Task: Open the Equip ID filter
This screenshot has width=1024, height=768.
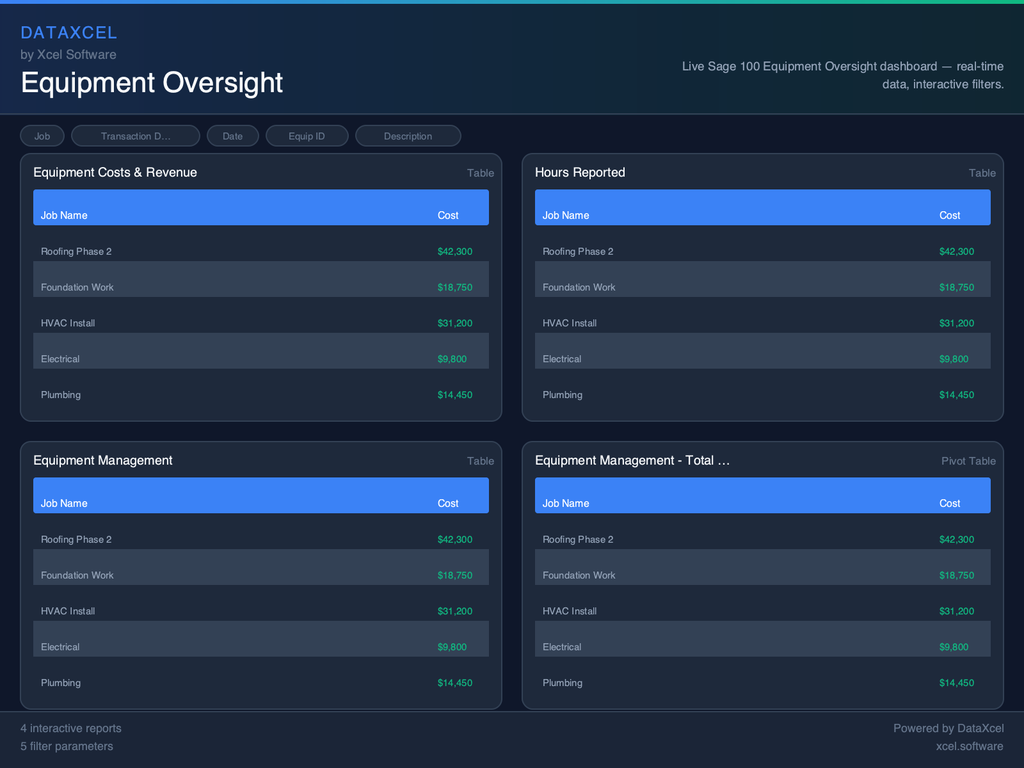Action: (307, 135)
